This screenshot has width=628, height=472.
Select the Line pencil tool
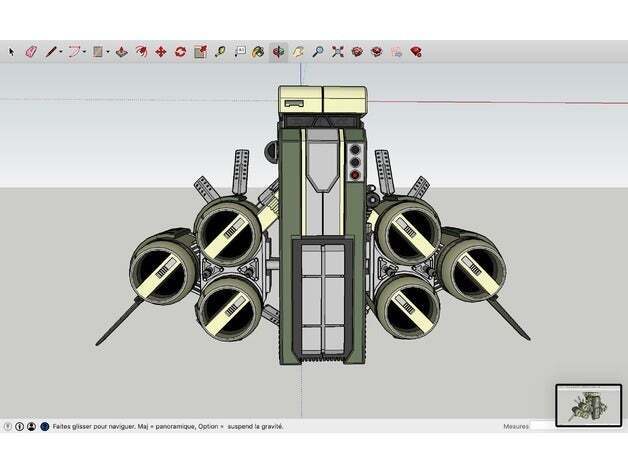(50, 52)
